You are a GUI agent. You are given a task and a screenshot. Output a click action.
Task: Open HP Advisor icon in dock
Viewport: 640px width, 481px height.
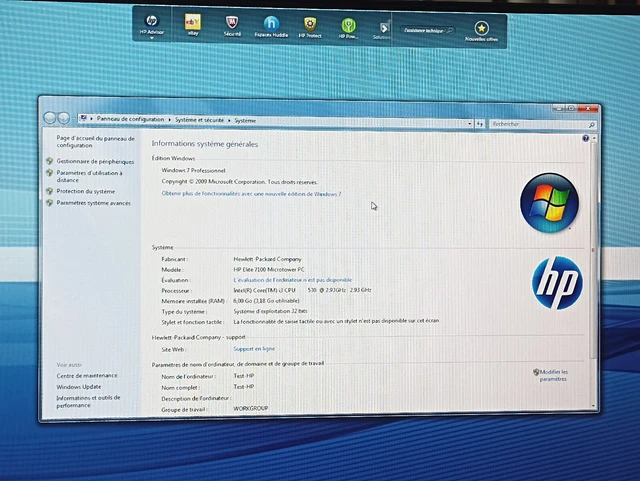click(x=151, y=24)
